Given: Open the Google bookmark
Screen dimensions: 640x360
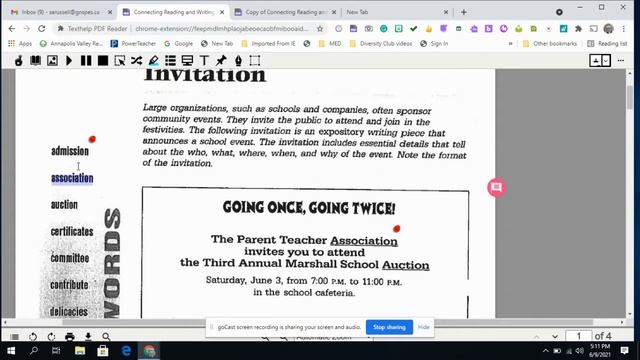Looking at the screenshot, I should [x=178, y=43].
